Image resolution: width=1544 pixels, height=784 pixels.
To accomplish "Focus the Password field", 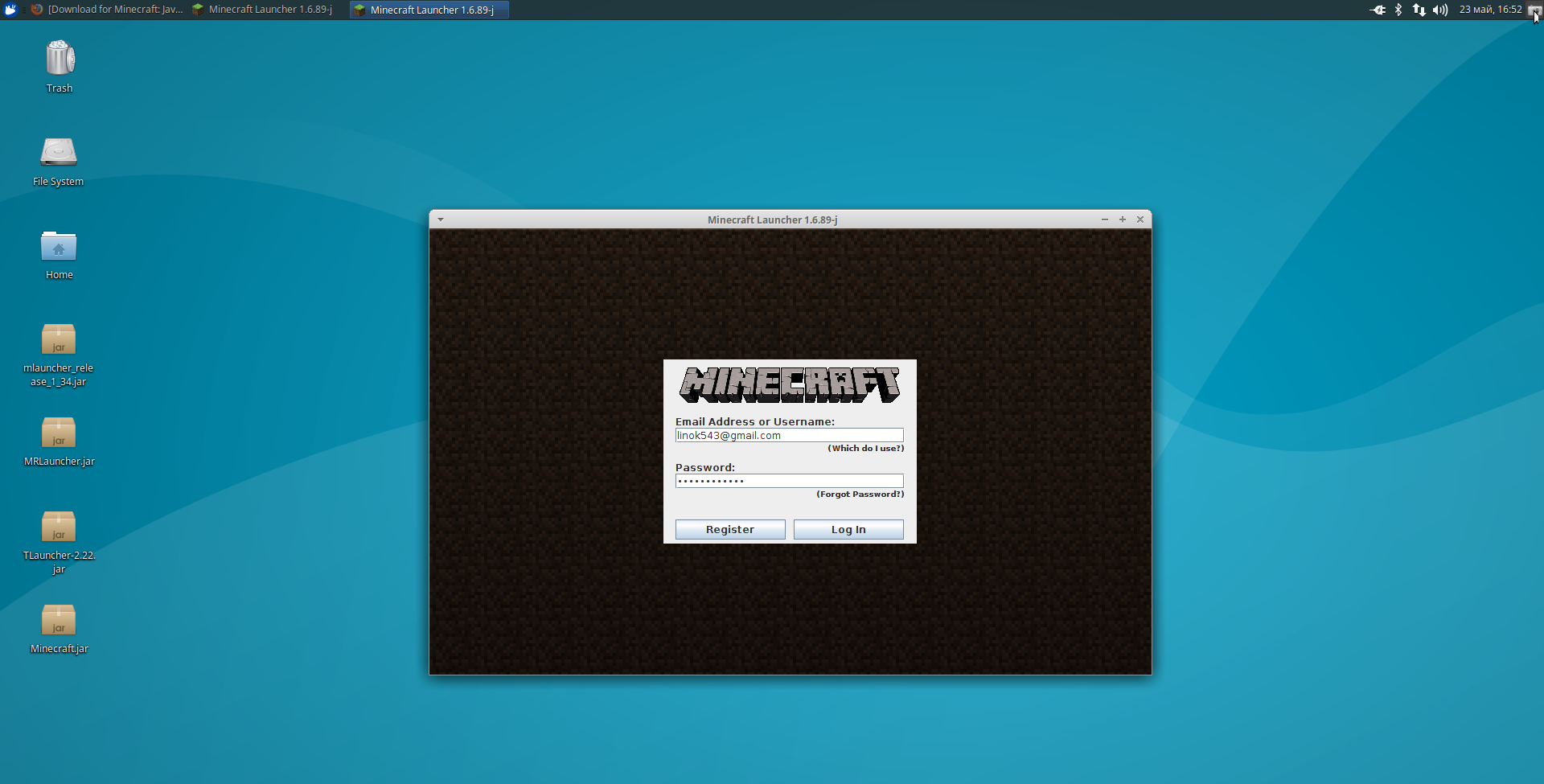I will [x=790, y=481].
